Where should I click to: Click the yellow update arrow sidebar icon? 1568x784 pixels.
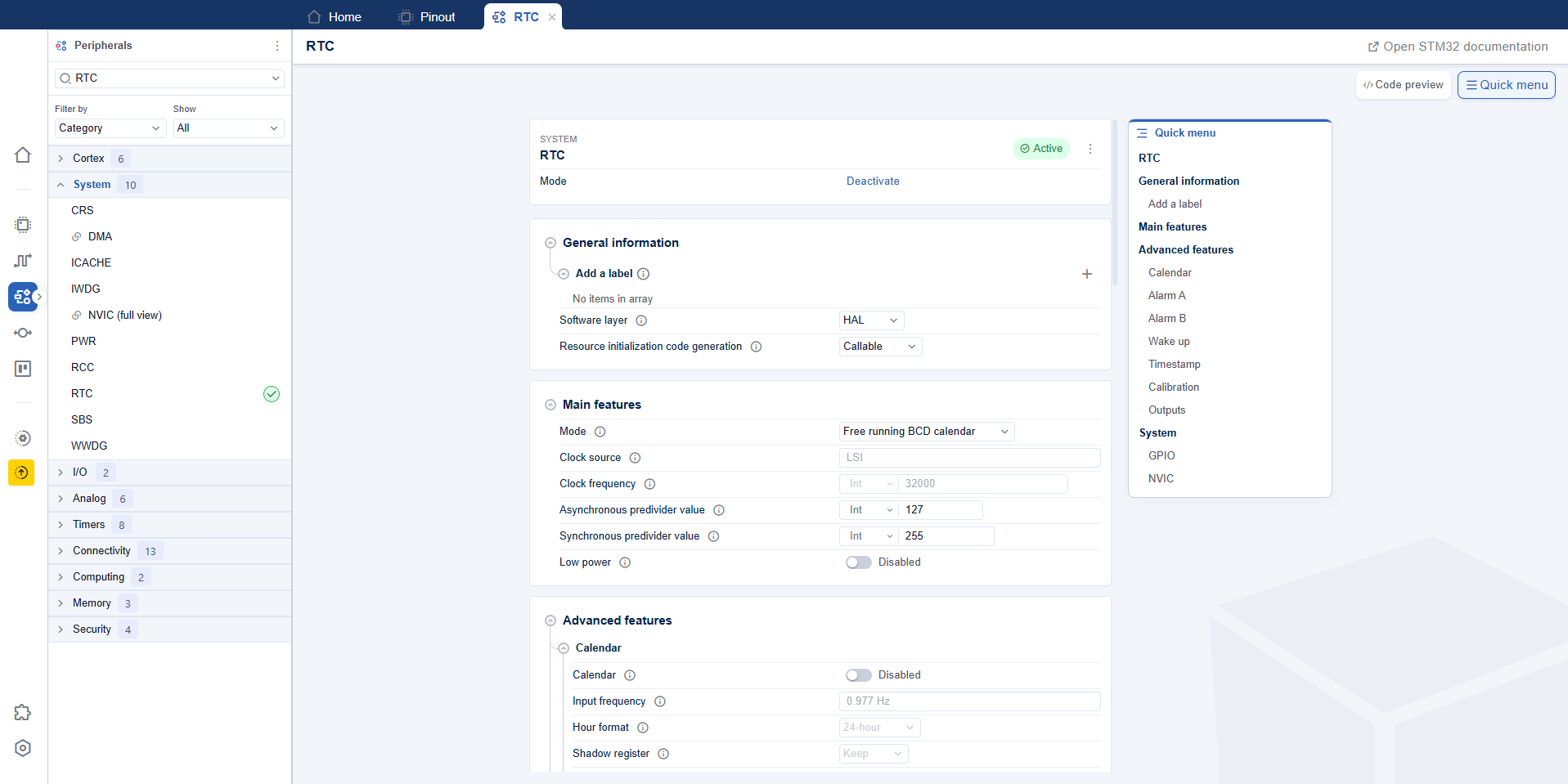[21, 473]
